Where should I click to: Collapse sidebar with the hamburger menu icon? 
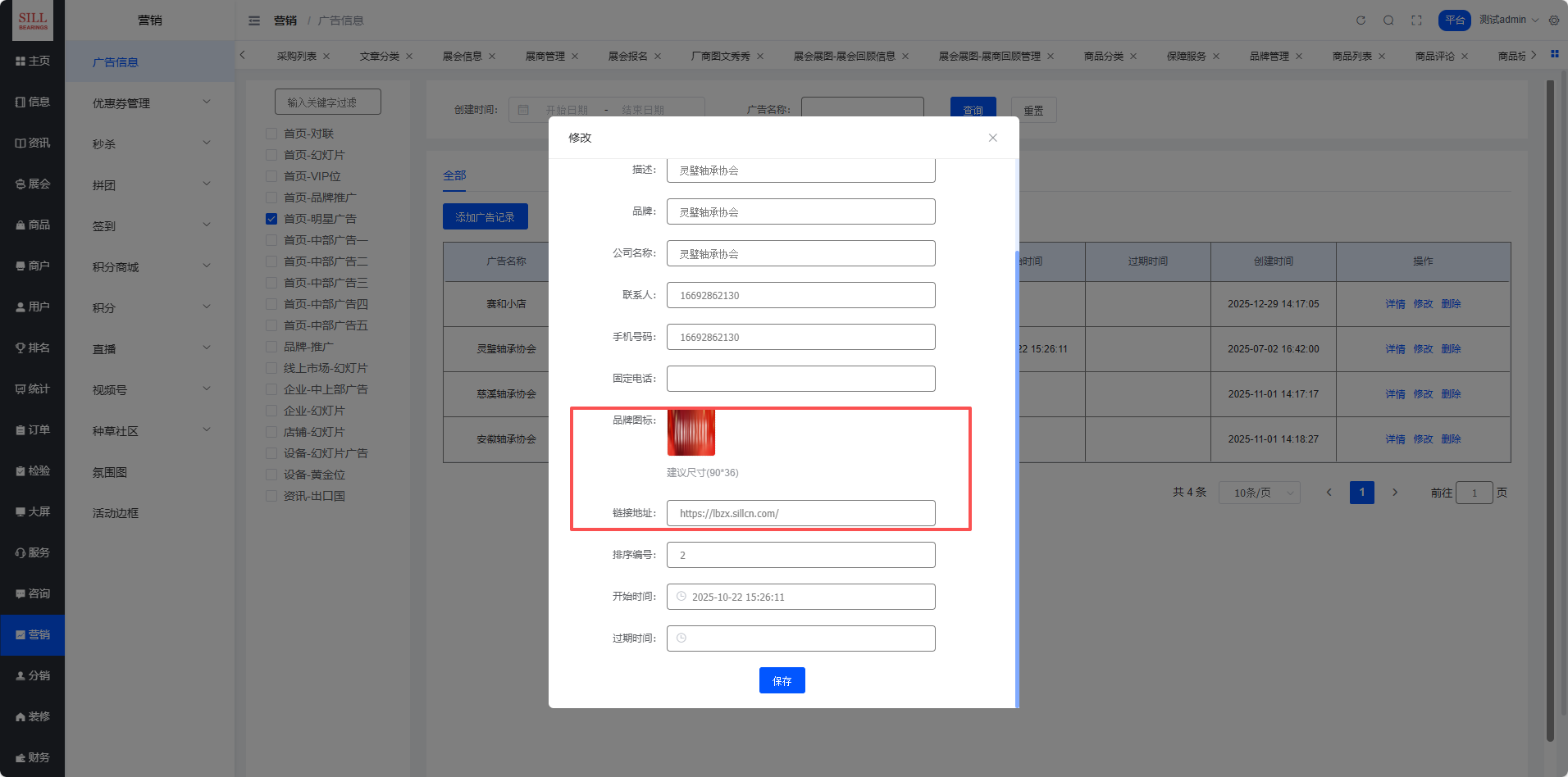(254, 20)
